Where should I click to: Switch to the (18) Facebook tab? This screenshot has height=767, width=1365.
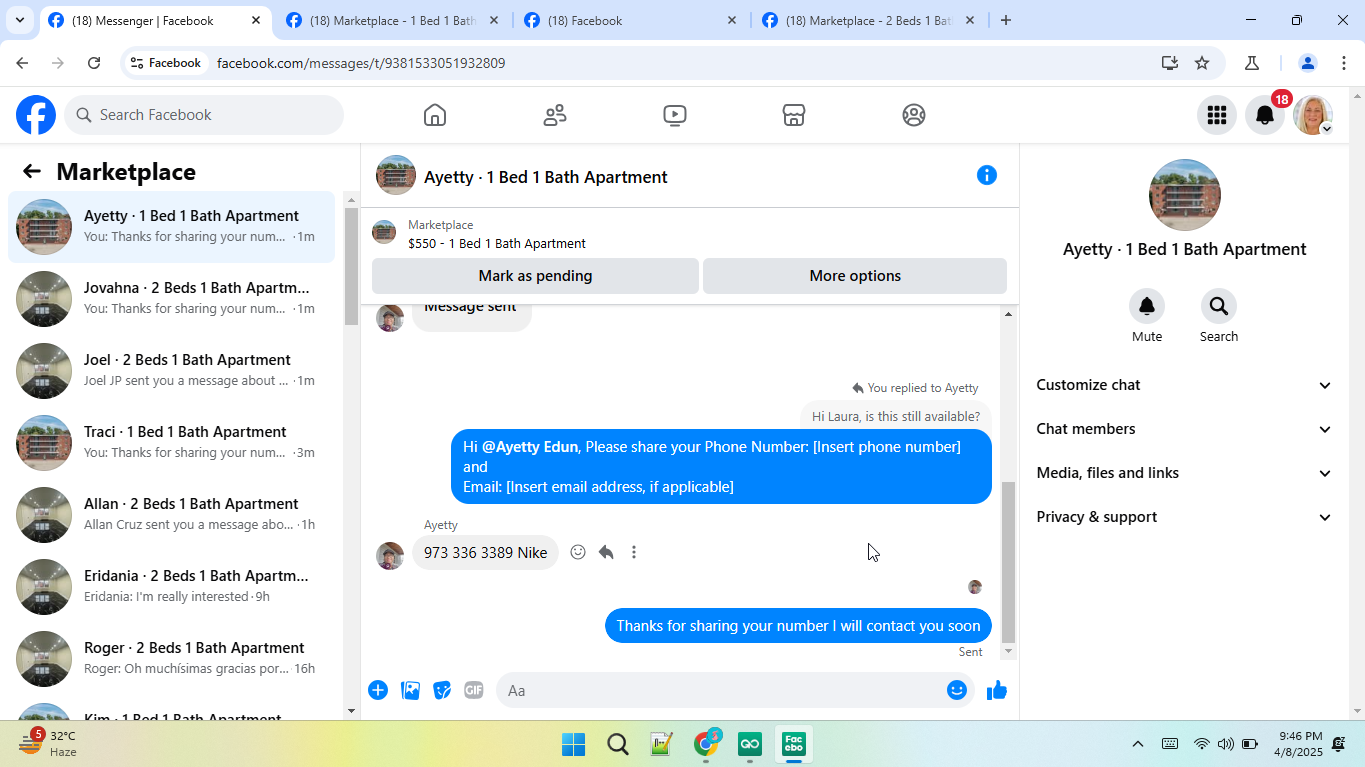click(631, 20)
